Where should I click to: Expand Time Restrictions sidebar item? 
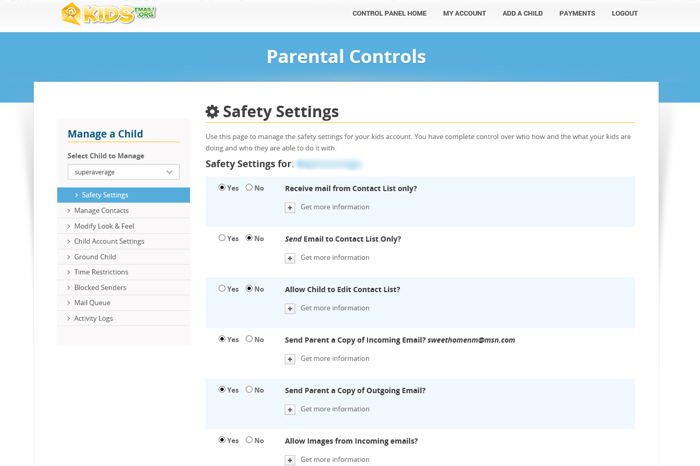(x=101, y=272)
